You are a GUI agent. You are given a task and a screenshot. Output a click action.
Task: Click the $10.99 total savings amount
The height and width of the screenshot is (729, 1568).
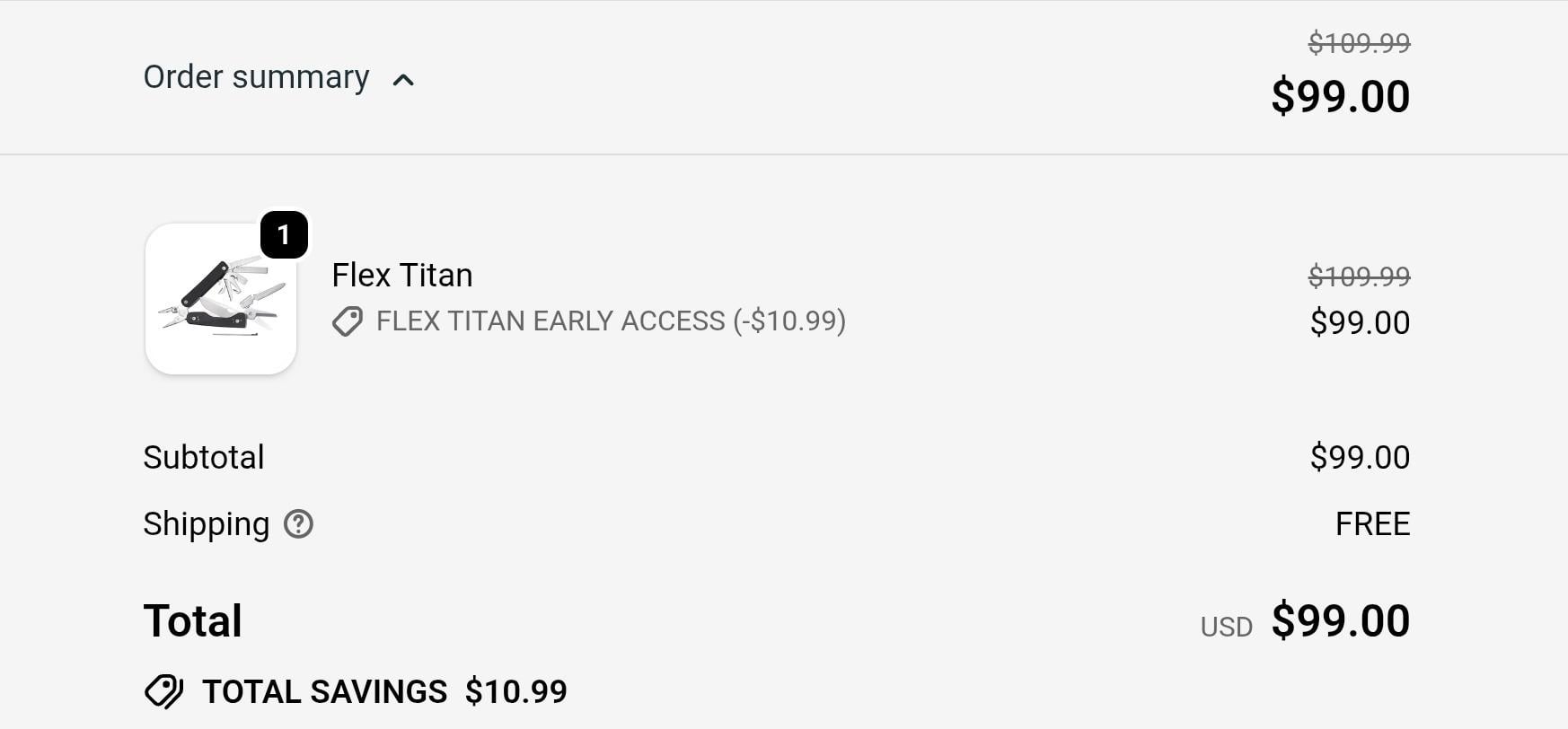(x=515, y=691)
